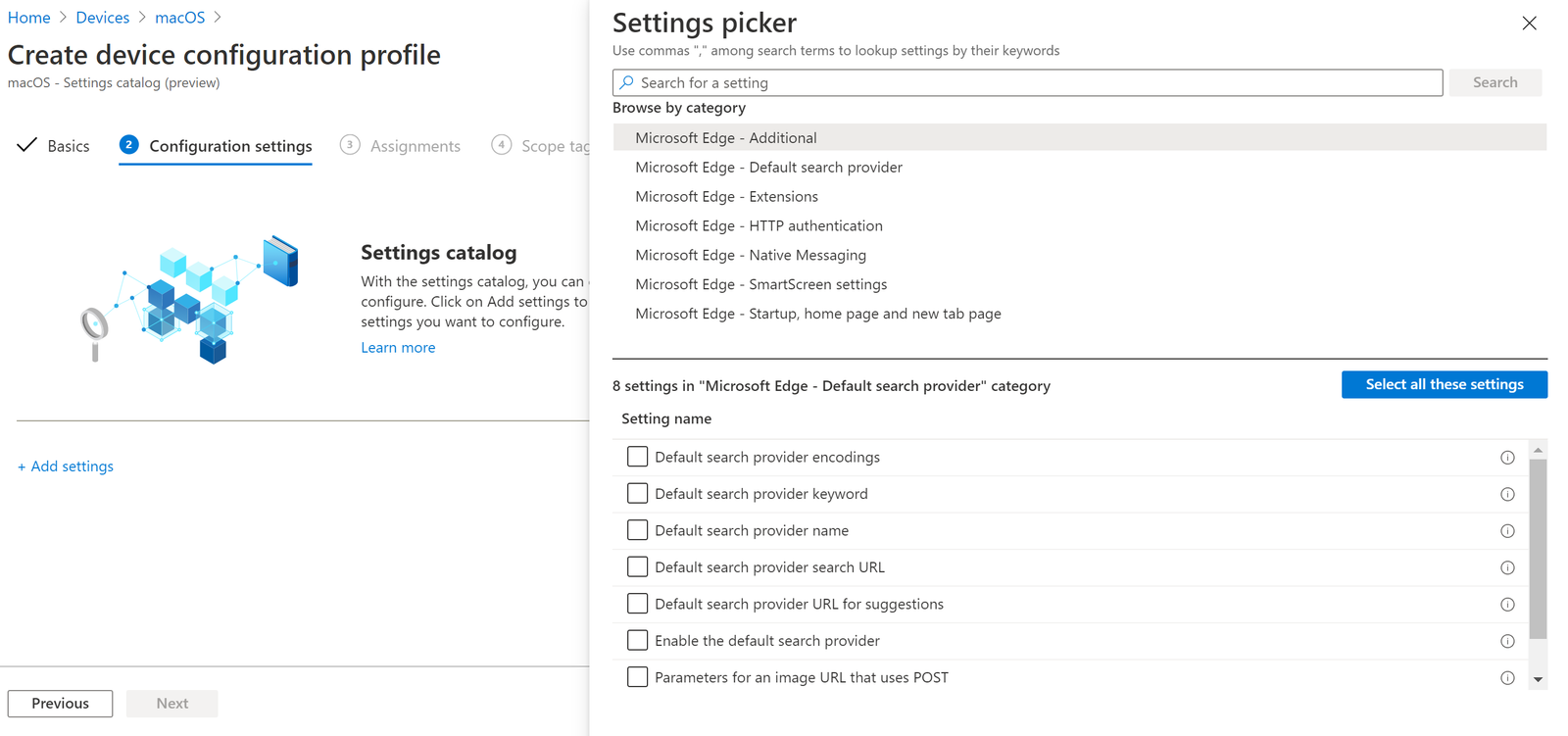Focus the Search for a setting field

click(x=1027, y=82)
